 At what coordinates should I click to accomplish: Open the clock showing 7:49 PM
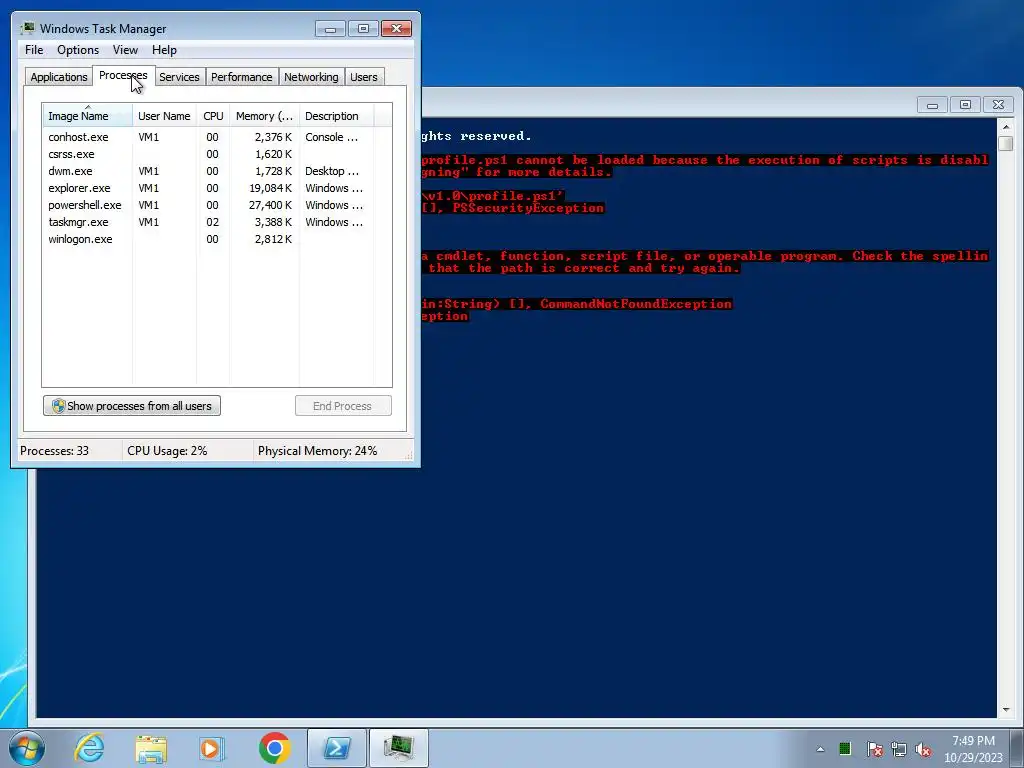point(973,741)
